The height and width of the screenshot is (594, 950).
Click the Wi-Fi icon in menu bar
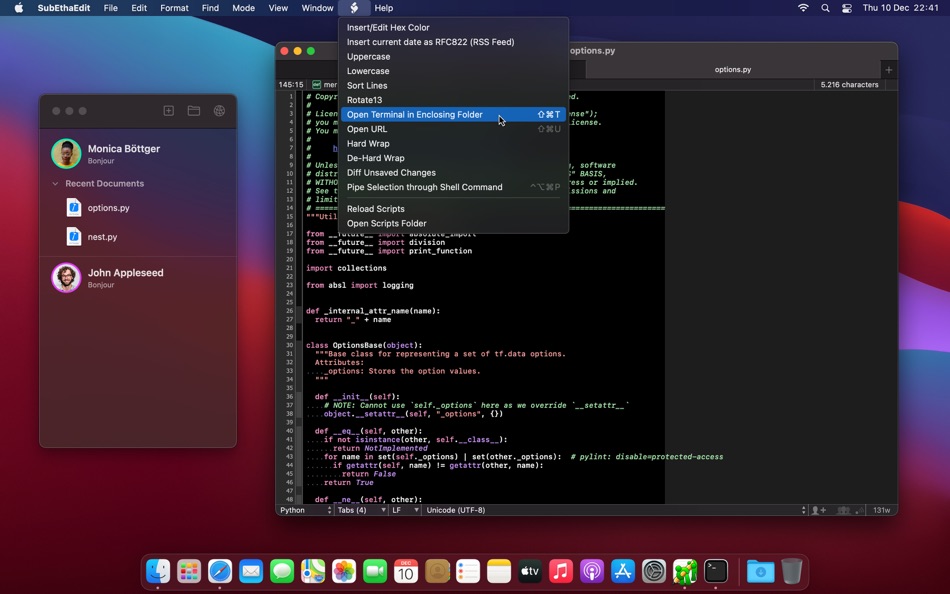point(803,8)
